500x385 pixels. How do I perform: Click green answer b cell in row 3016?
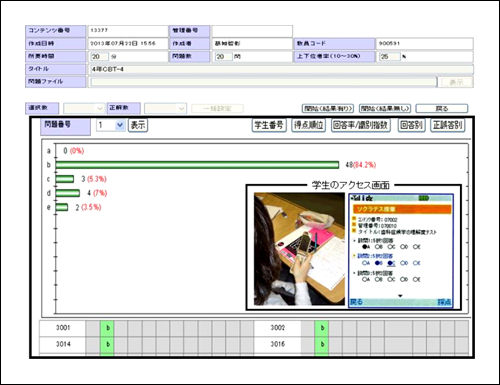322,344
